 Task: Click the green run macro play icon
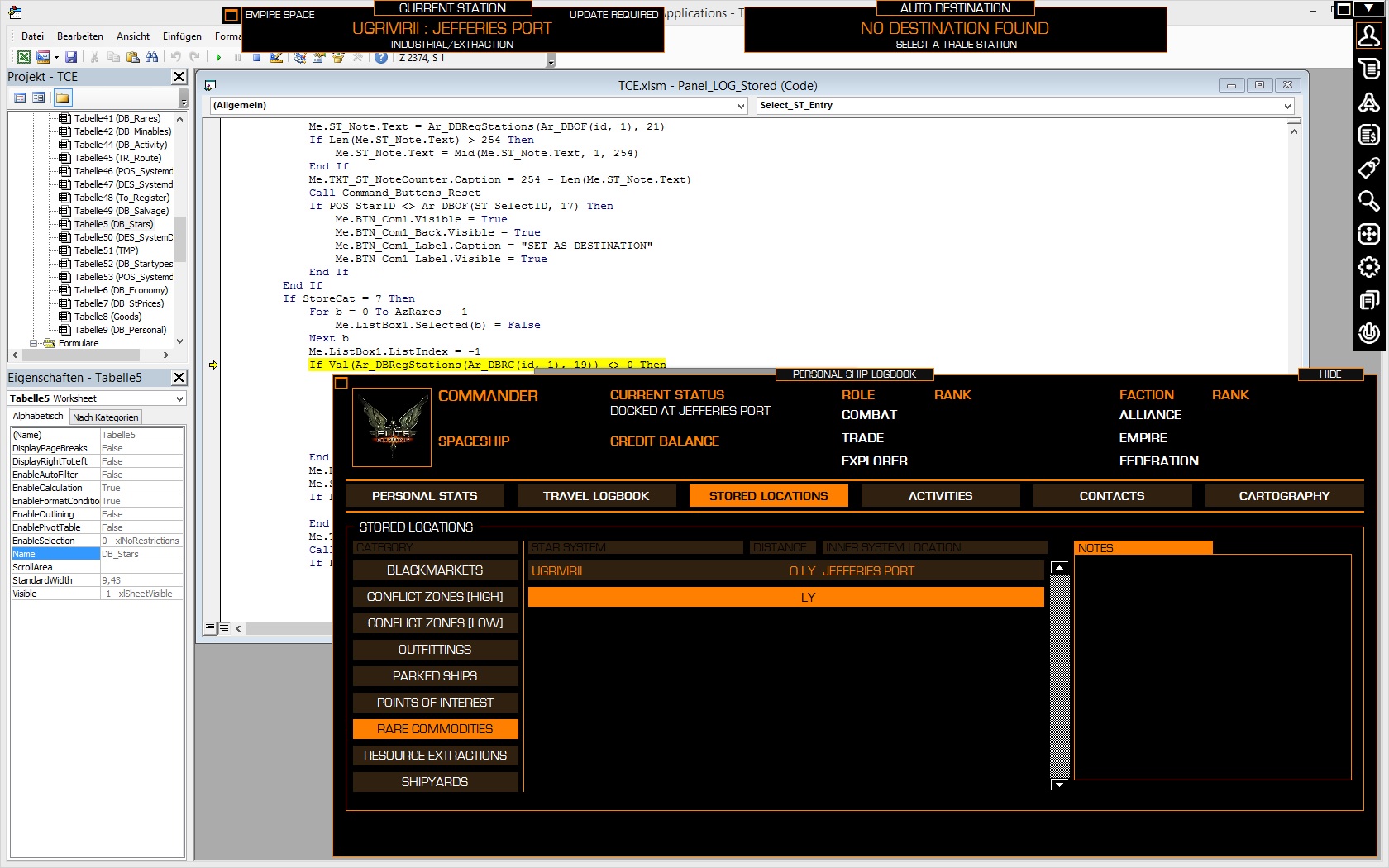(x=218, y=57)
